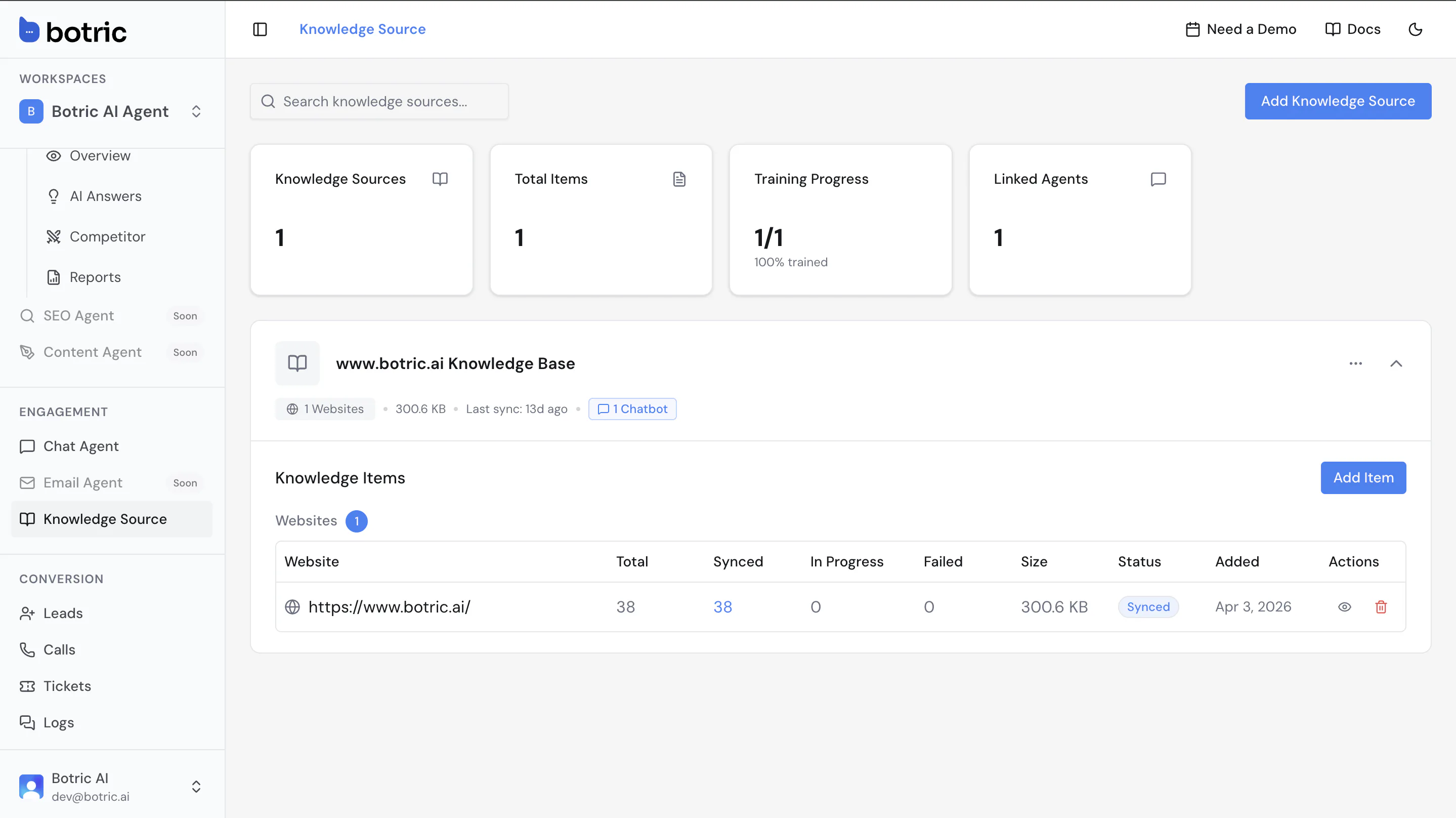Click the Add Item button

point(1363,477)
